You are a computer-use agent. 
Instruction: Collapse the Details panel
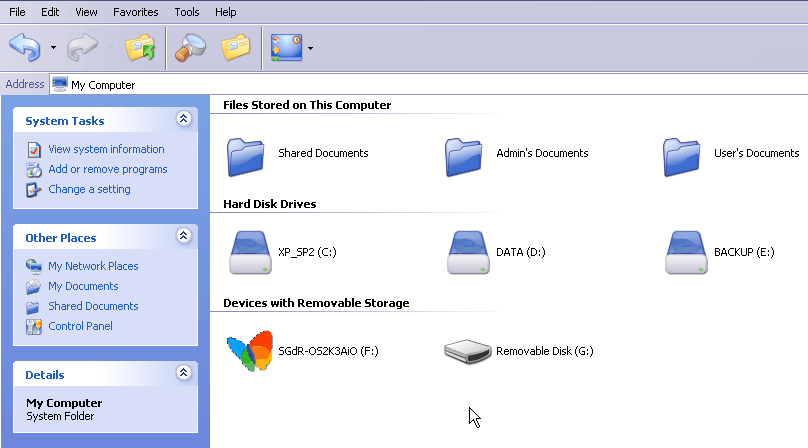click(182, 373)
